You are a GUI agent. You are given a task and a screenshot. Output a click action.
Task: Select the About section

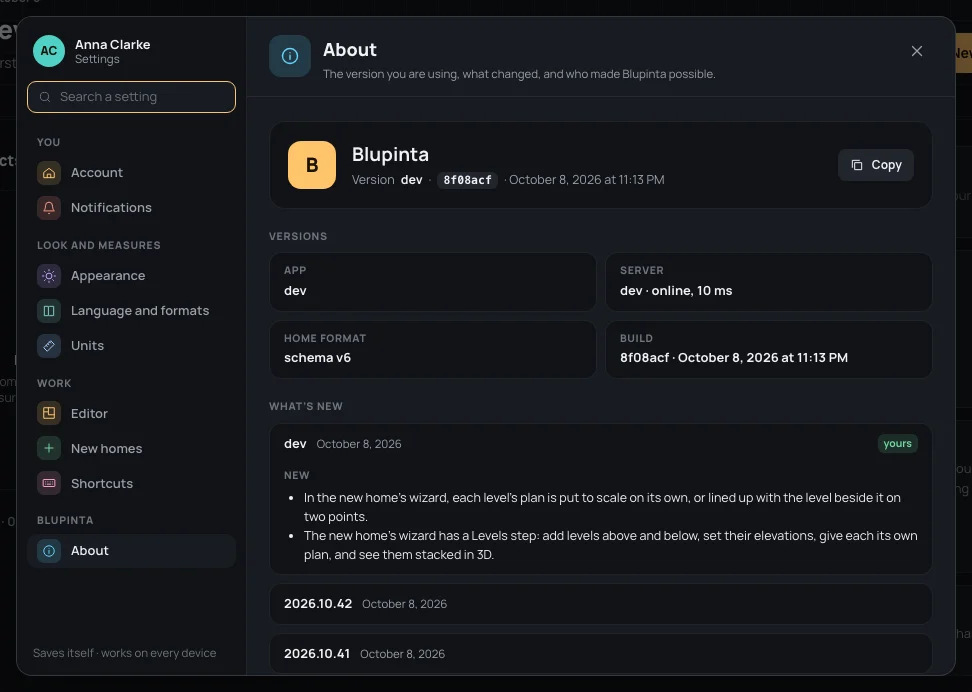(x=131, y=551)
